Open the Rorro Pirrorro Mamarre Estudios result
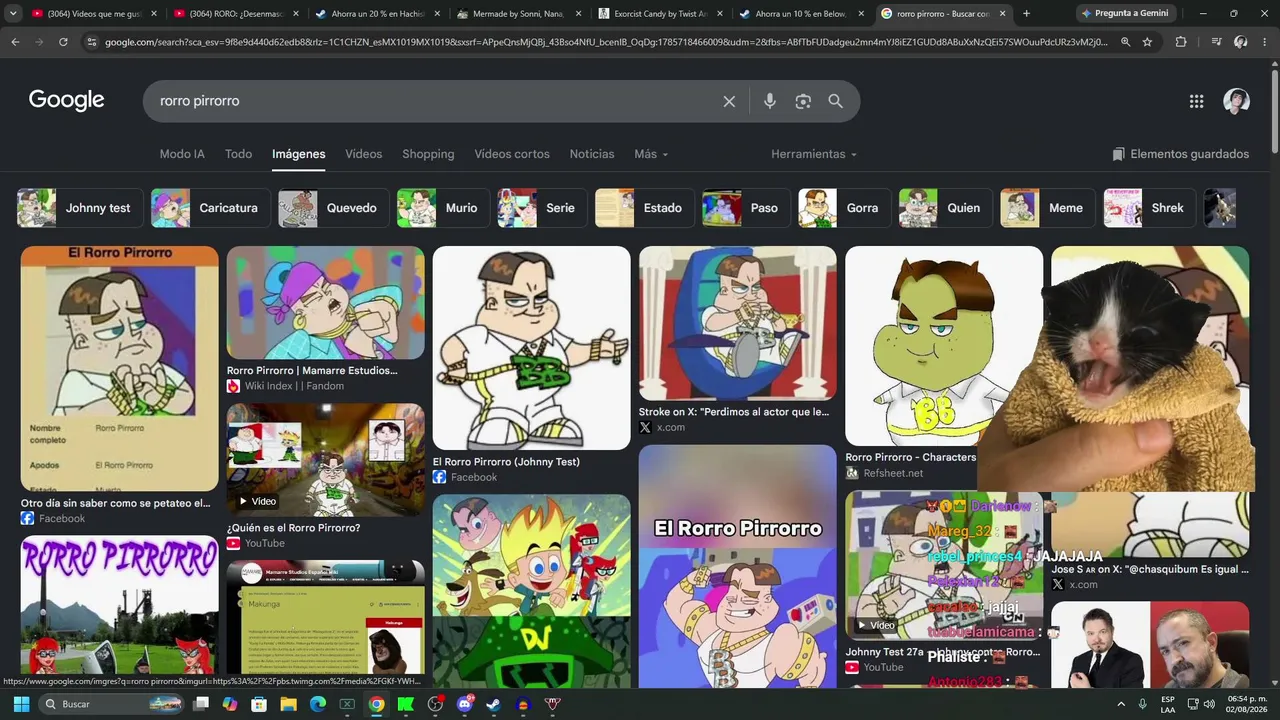Screen dimensions: 1280x720 312,371
